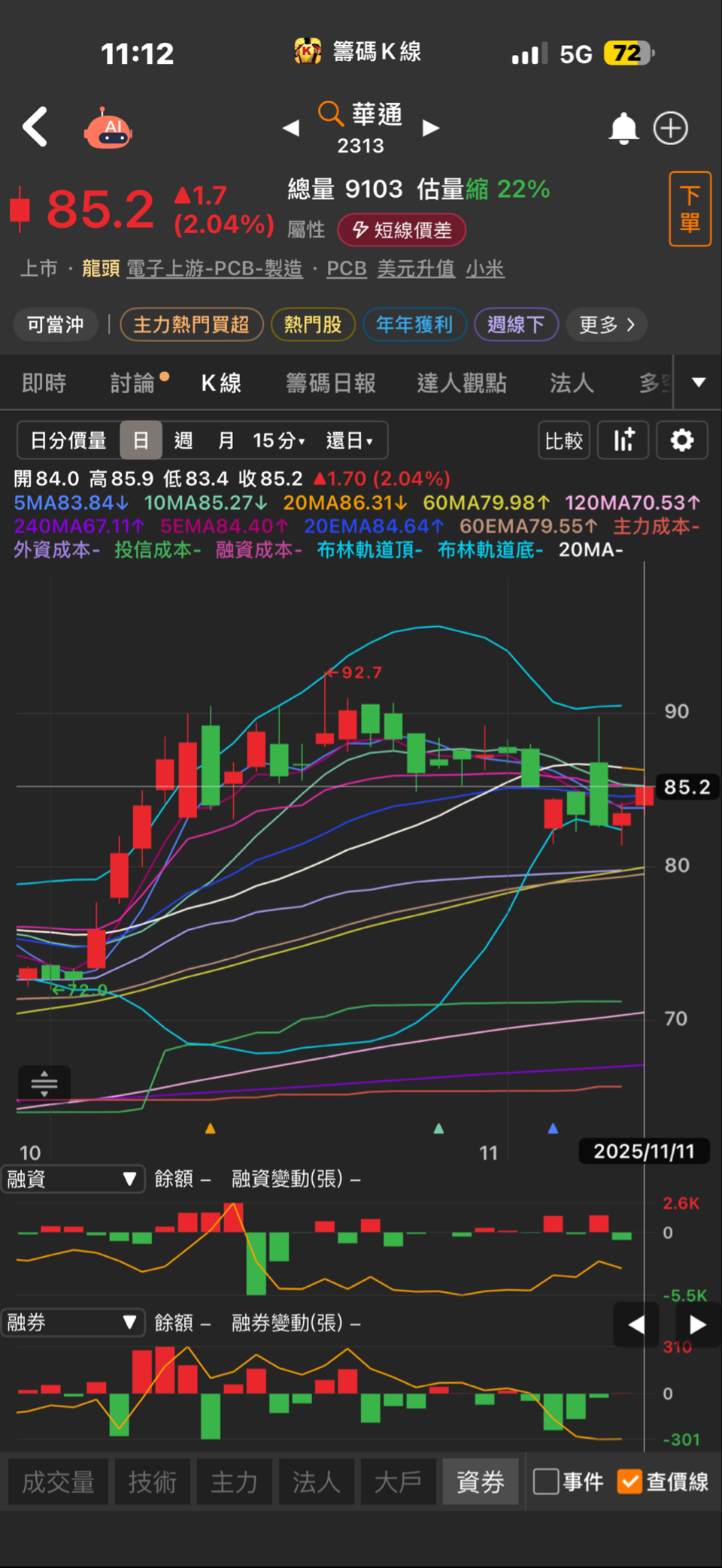722x1568 pixels.
Task: Tap the 5MA83.84 legend value
Action: [x=71, y=502]
